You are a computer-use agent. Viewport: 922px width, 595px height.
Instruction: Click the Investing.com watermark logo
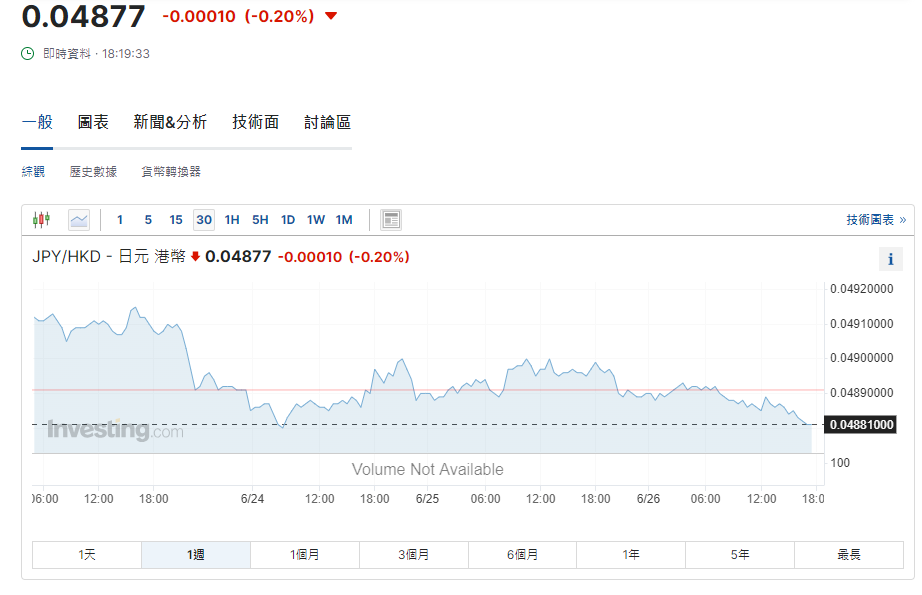click(x=115, y=431)
